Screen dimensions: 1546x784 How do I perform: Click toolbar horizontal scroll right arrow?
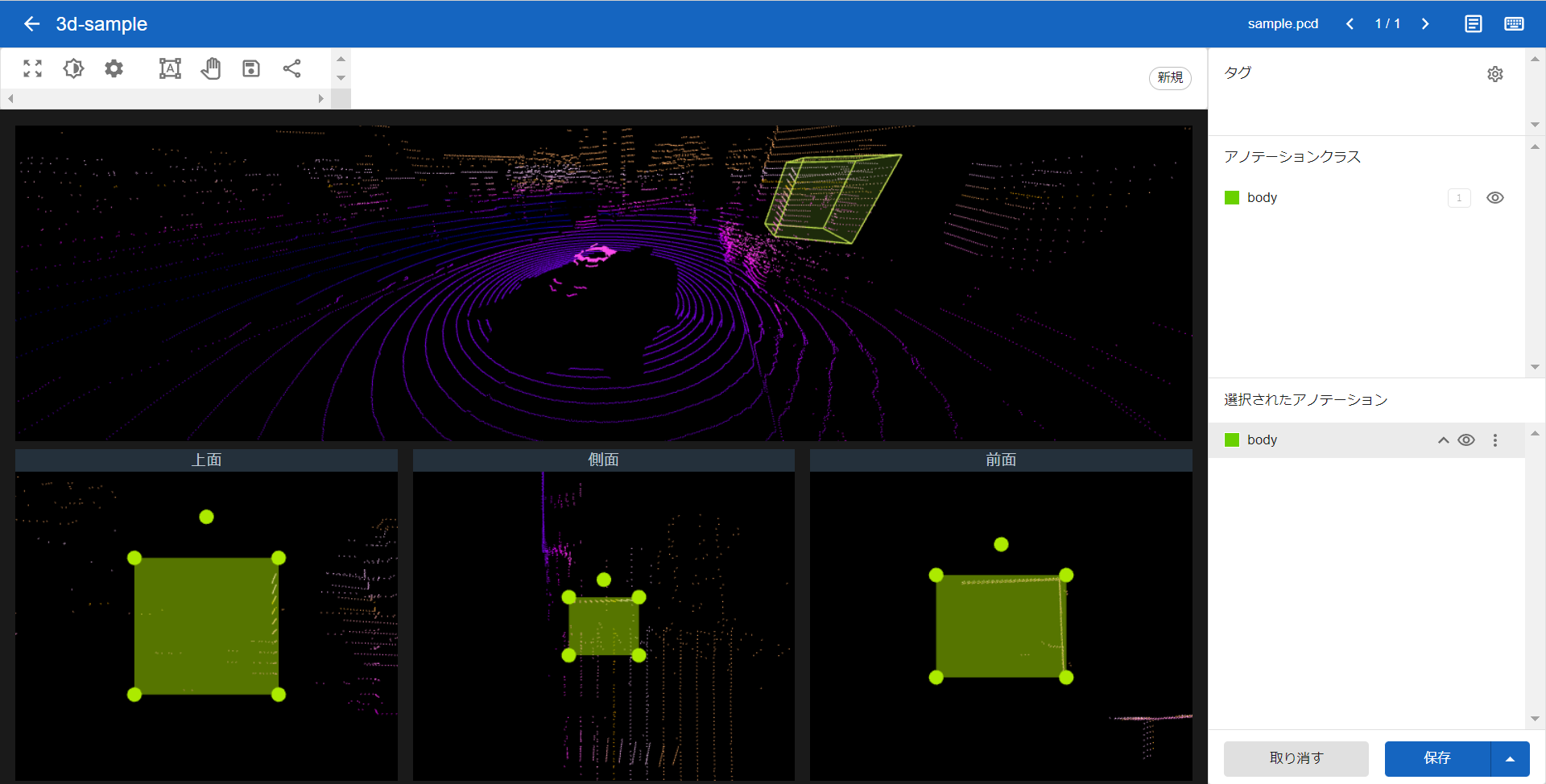pyautogui.click(x=320, y=99)
